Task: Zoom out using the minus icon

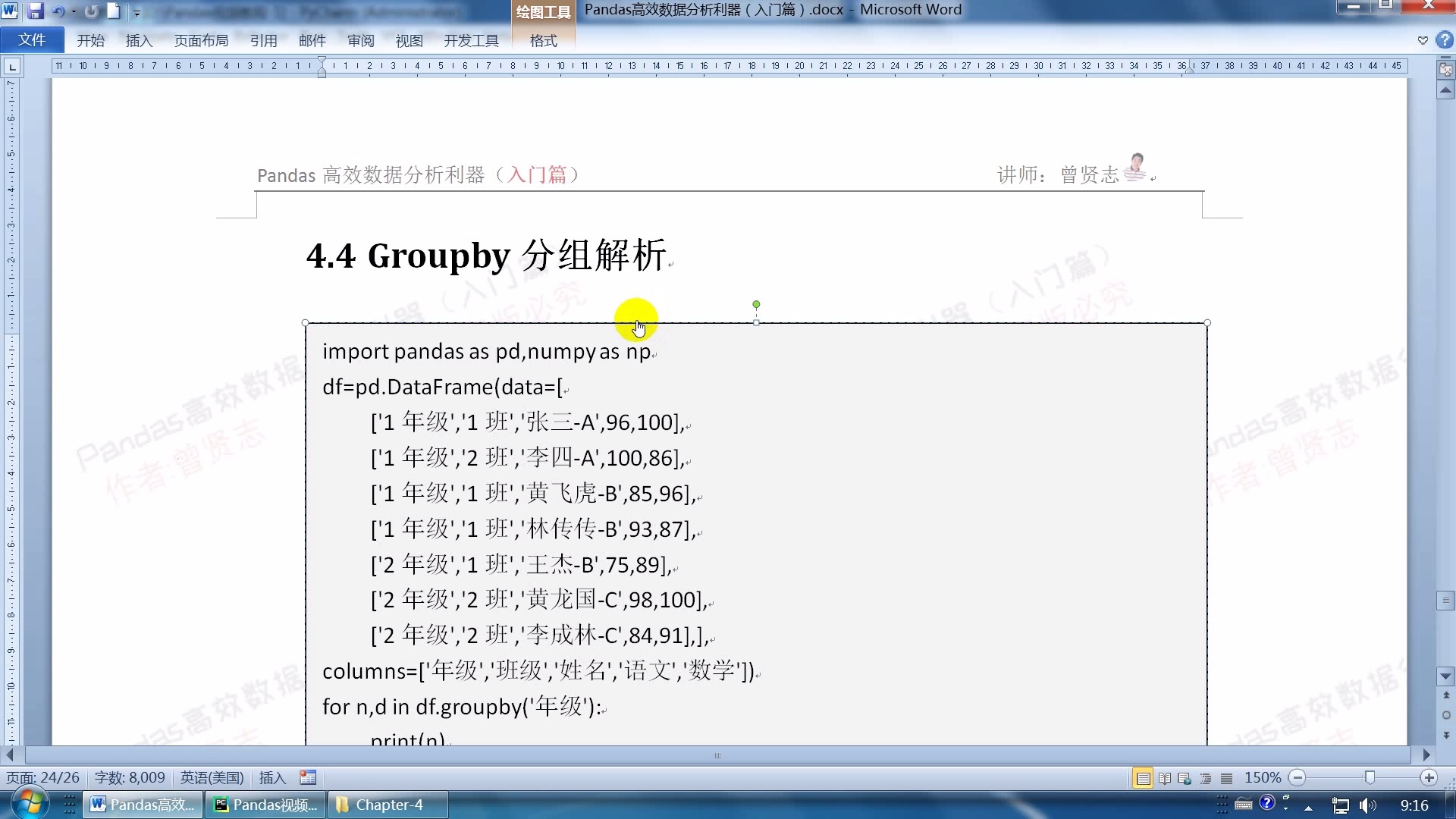Action: (1298, 777)
